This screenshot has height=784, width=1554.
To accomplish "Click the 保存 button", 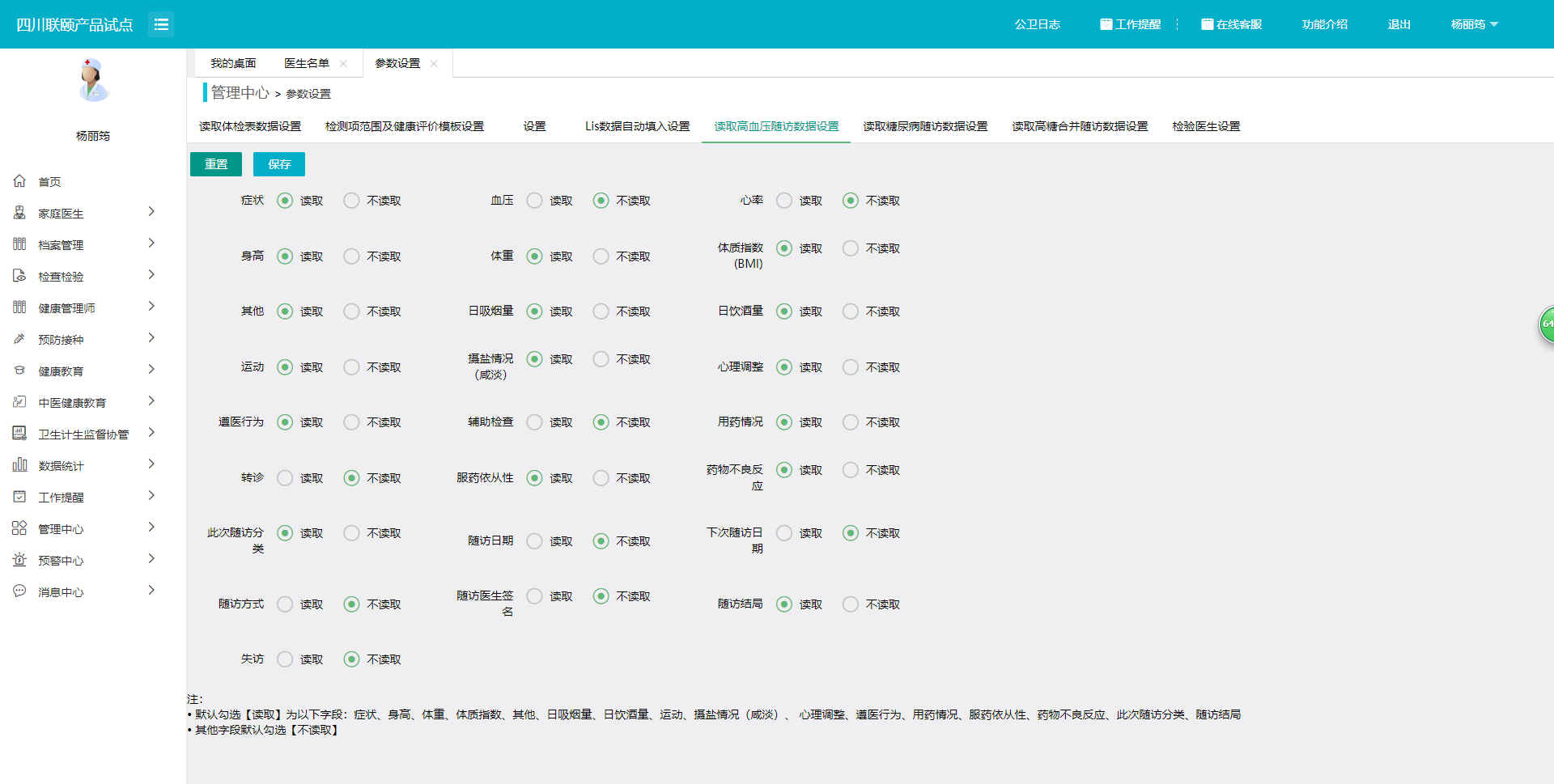I will click(279, 164).
